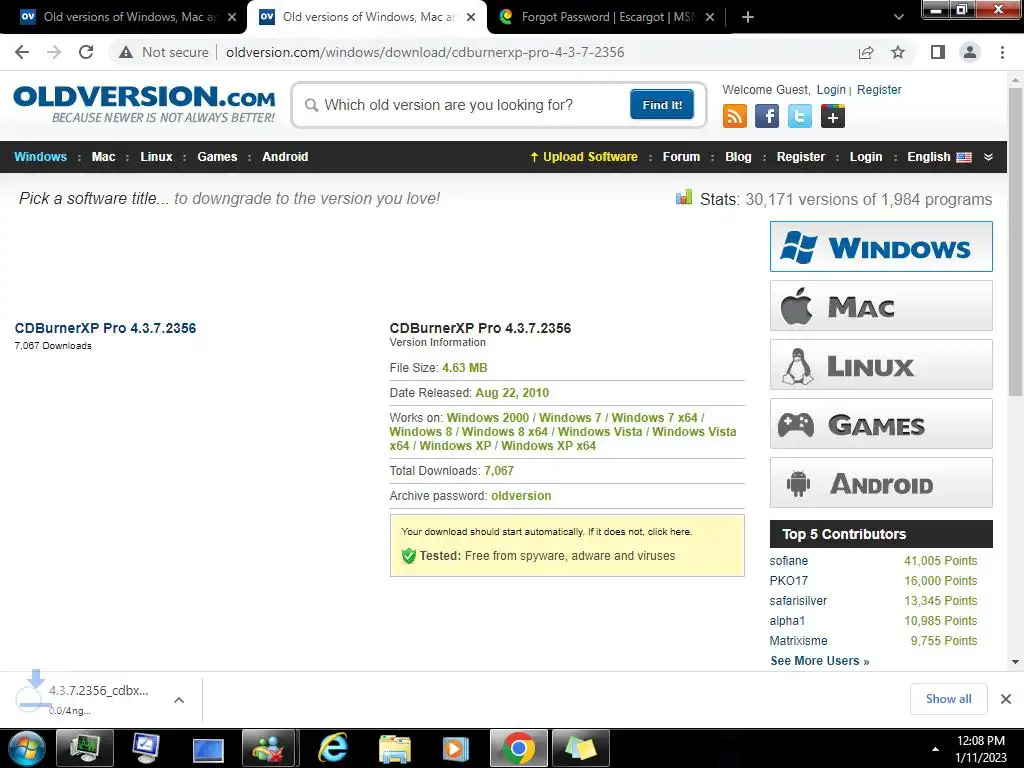Click the browser forward arrow

(x=54, y=52)
